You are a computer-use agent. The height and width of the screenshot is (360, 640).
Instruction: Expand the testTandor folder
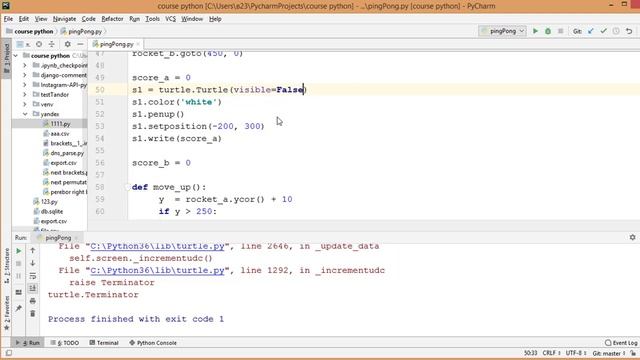[24, 95]
